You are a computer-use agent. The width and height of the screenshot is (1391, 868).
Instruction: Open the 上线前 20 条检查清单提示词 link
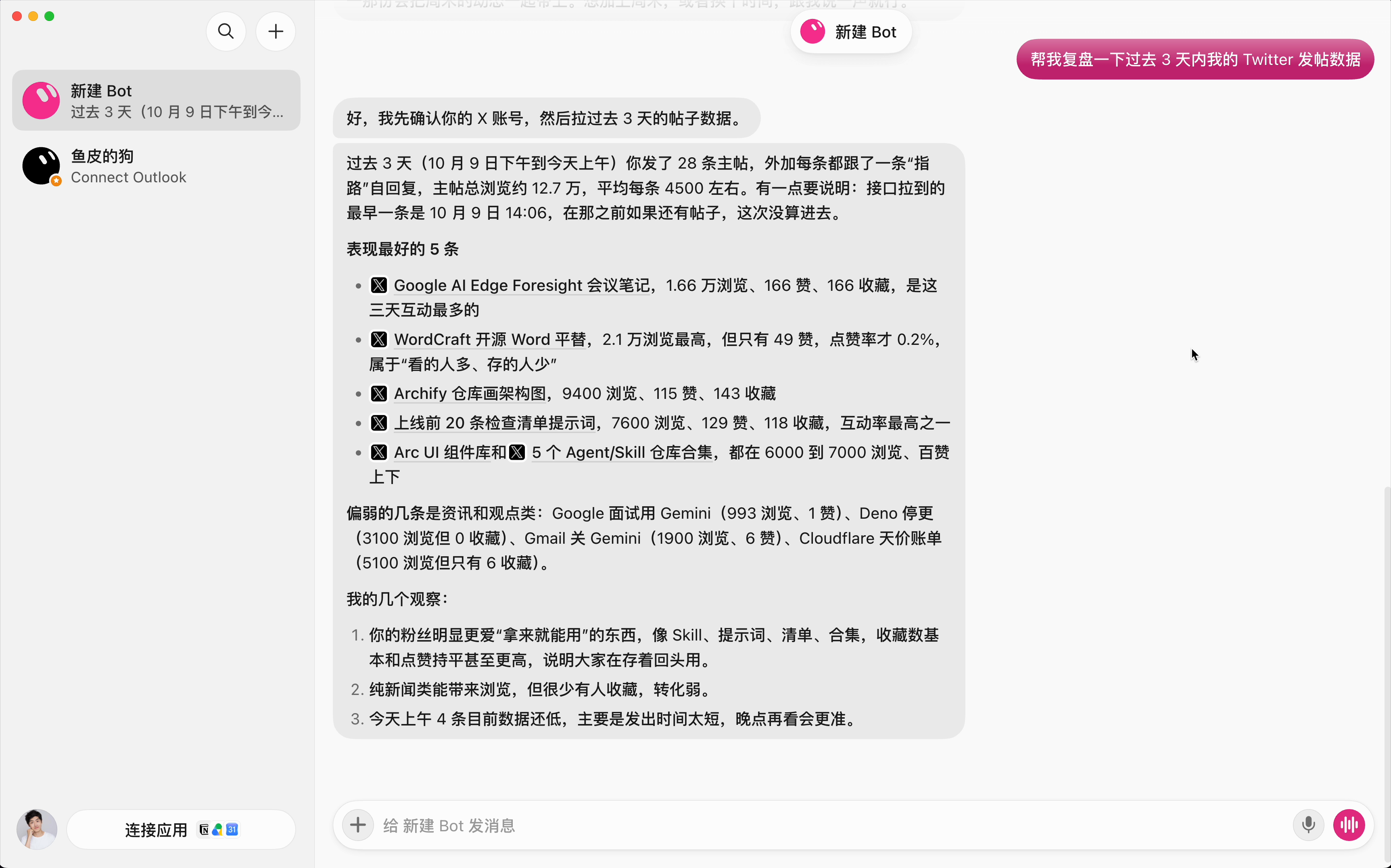point(495,423)
